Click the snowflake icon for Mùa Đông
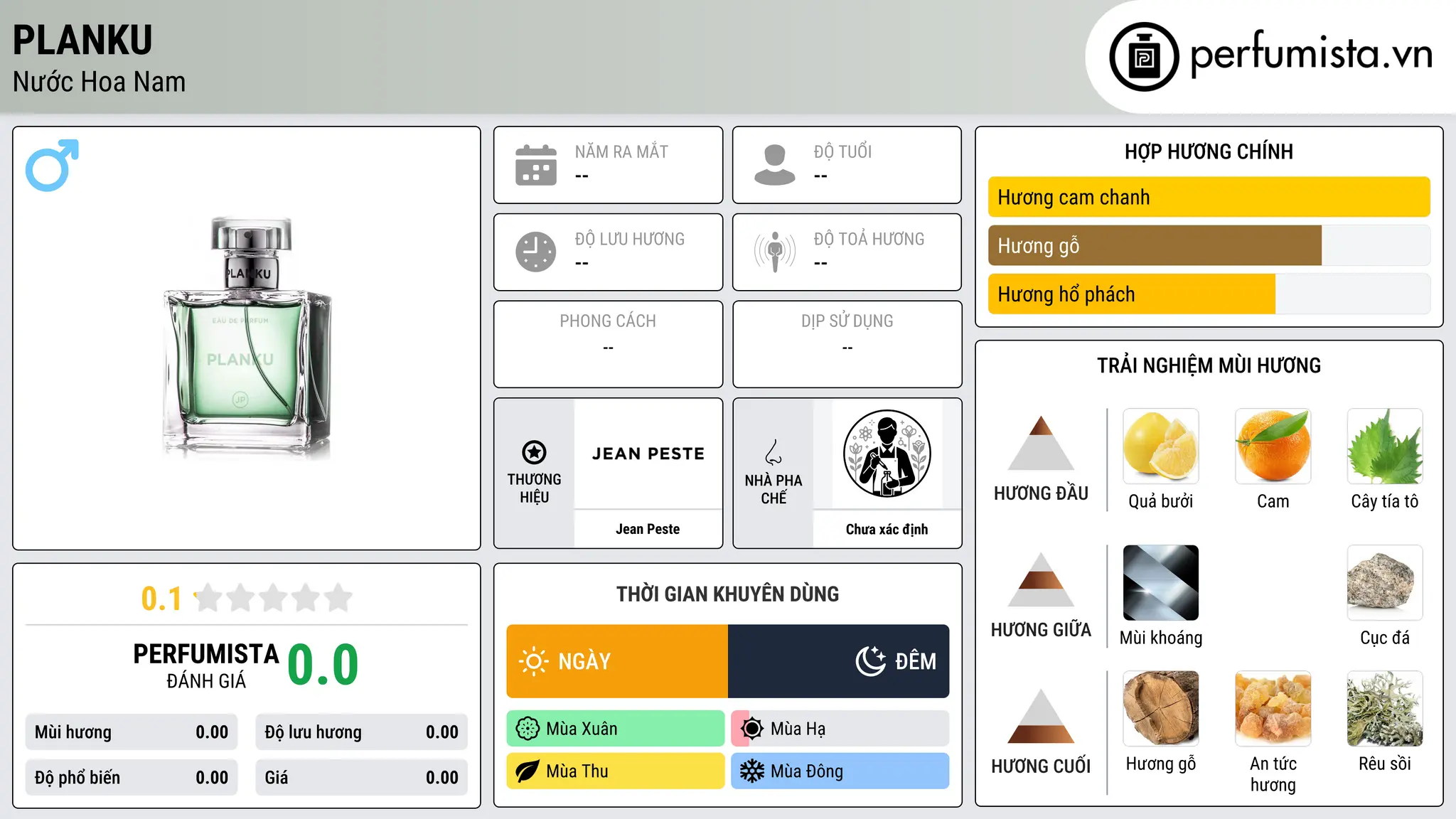The width and height of the screenshot is (1456, 819). point(752,771)
